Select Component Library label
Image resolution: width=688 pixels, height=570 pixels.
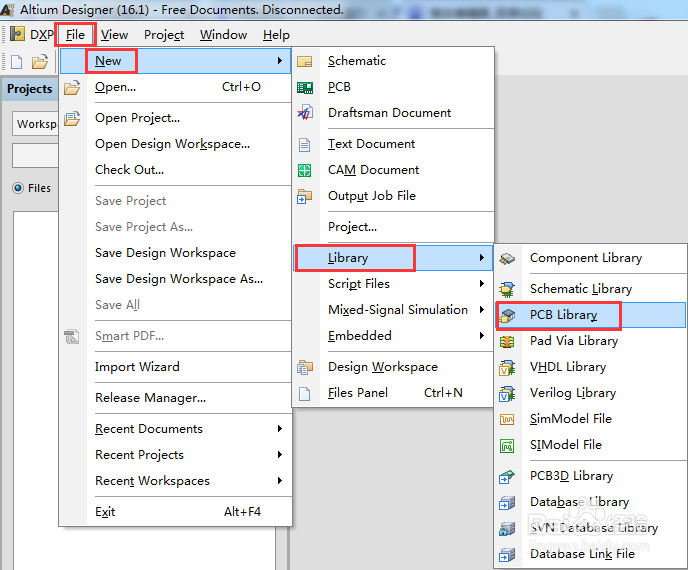[586, 258]
